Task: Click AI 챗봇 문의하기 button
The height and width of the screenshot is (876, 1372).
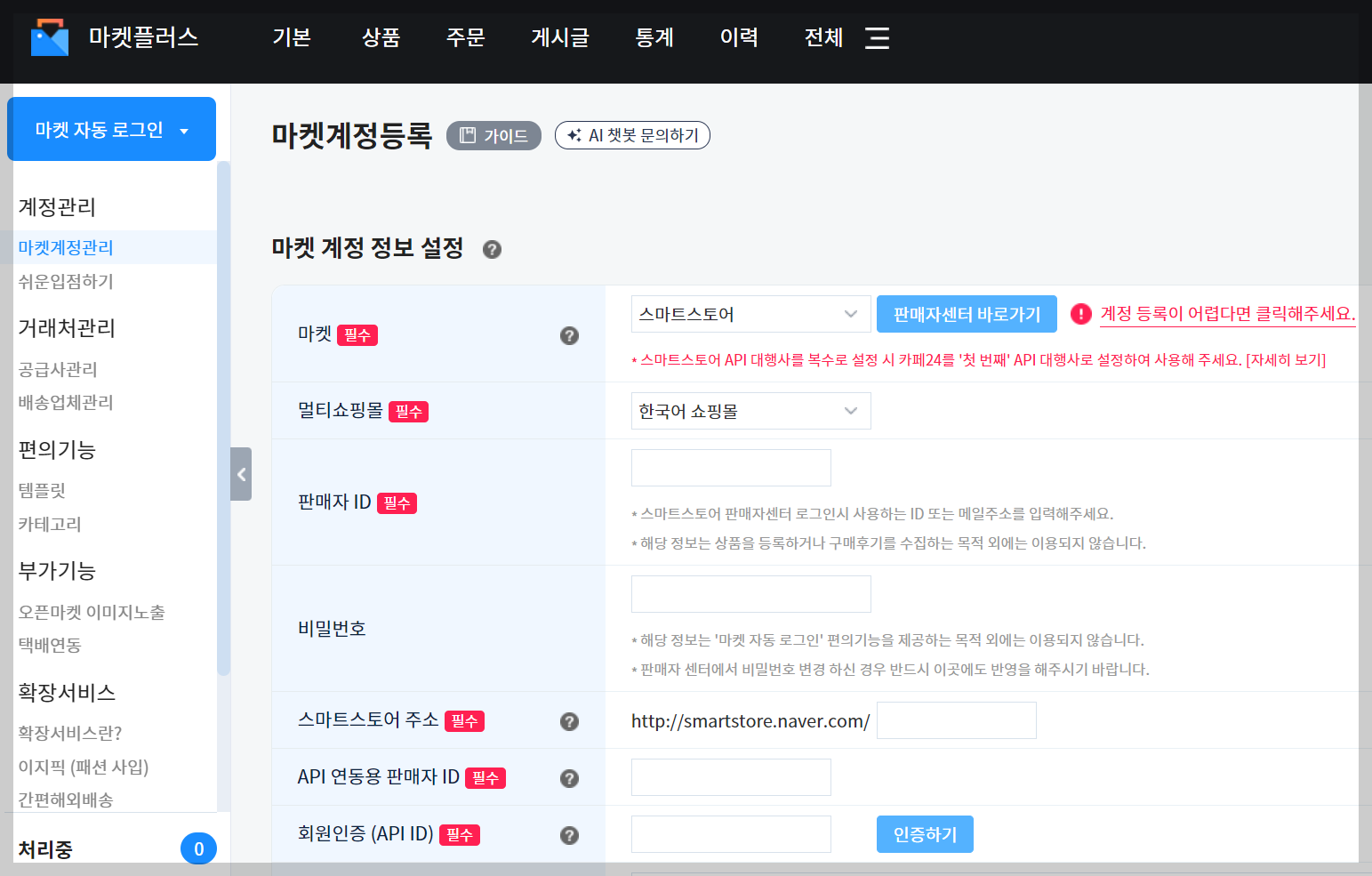Action: 632,135
